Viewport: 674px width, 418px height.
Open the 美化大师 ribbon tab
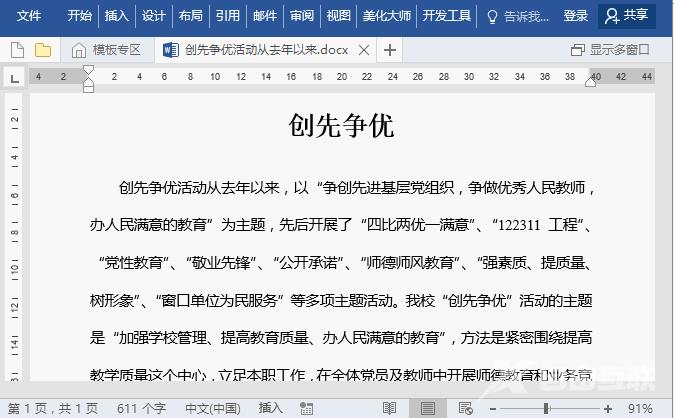(386, 16)
